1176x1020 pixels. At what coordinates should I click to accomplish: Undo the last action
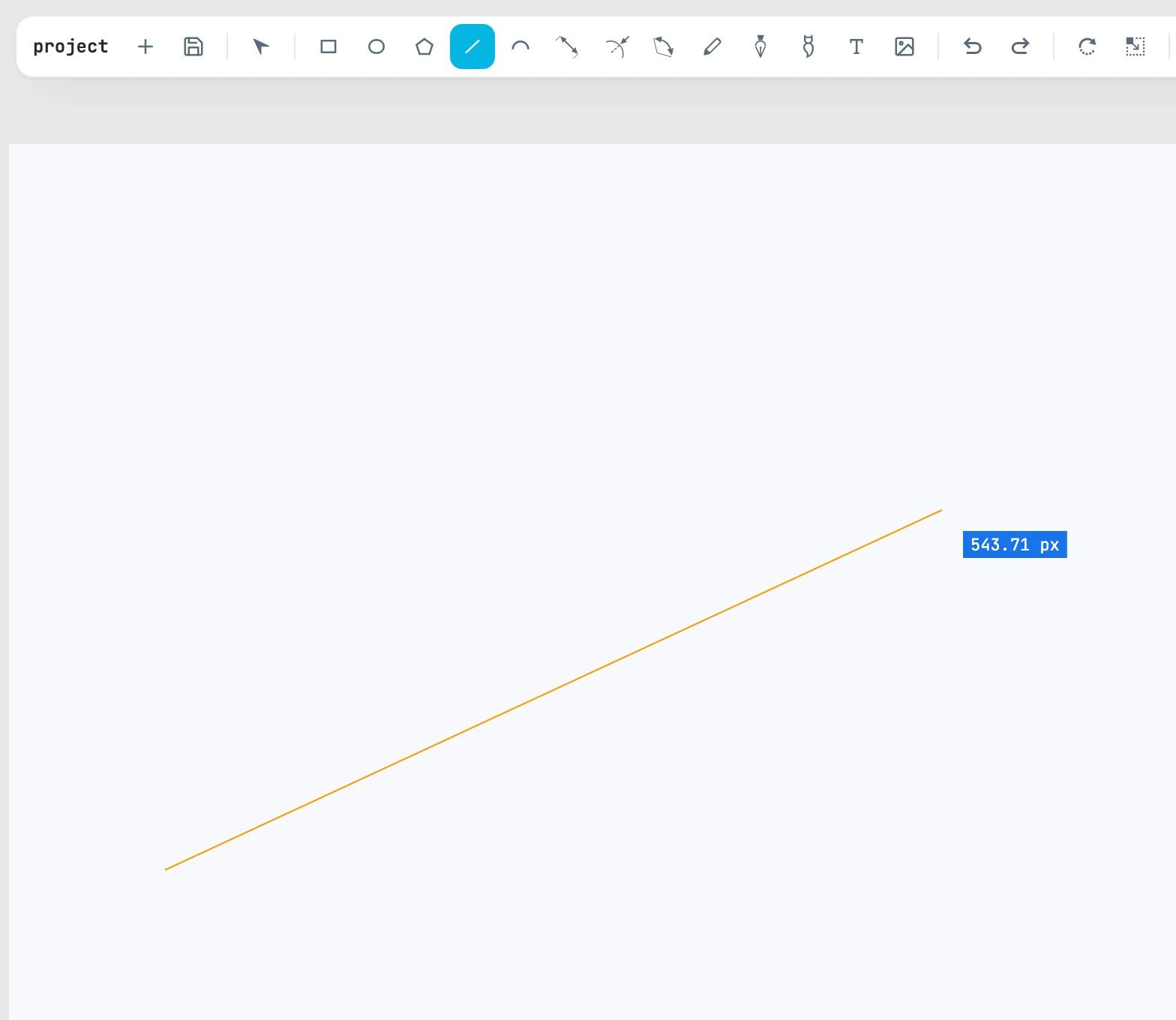[x=972, y=46]
